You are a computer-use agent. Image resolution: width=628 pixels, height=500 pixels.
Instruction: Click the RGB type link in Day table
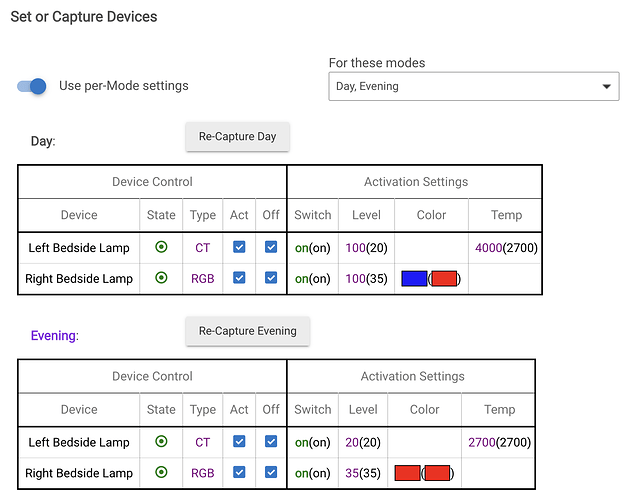tap(203, 278)
